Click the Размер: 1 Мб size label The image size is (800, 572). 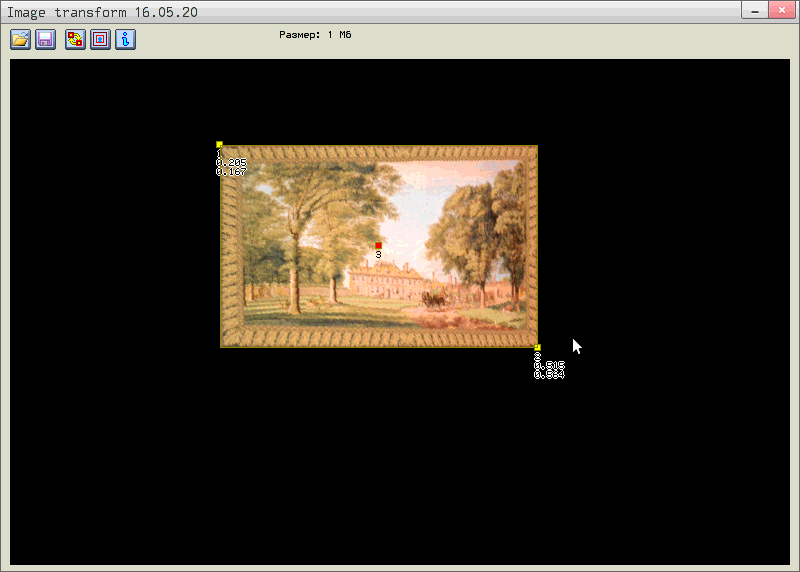(x=315, y=35)
